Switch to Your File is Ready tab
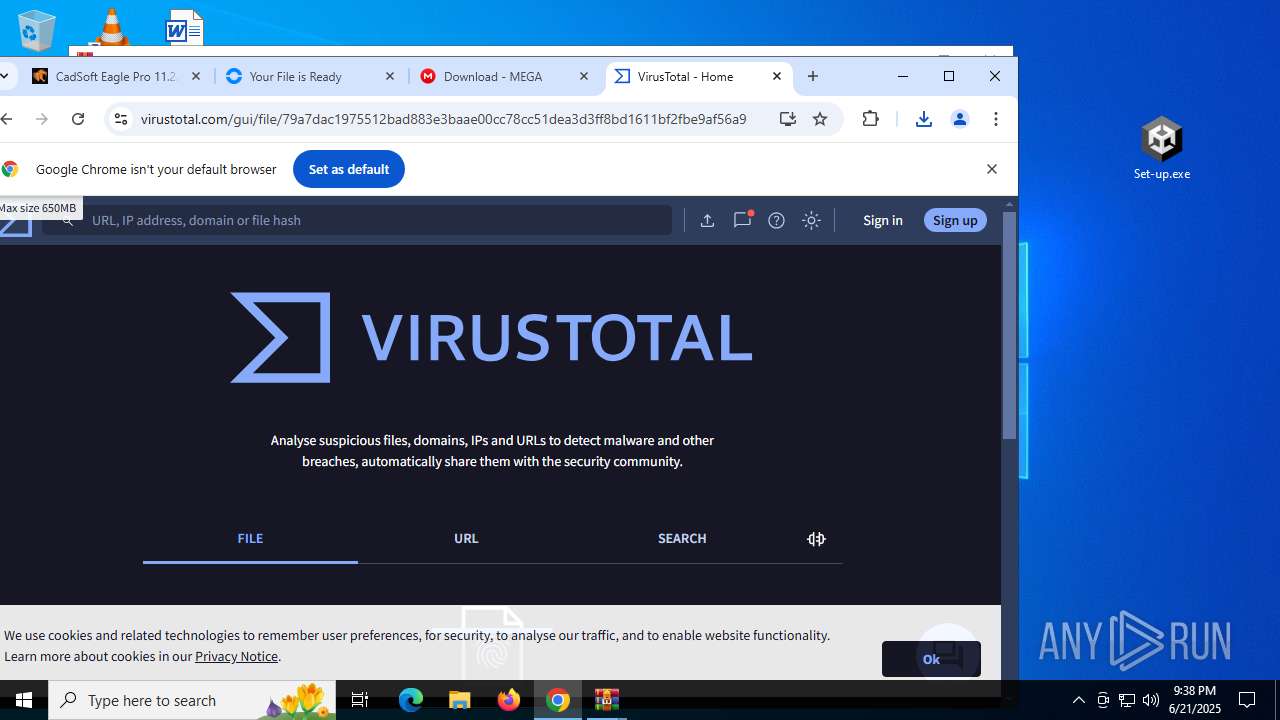The image size is (1280, 720). pos(311,77)
